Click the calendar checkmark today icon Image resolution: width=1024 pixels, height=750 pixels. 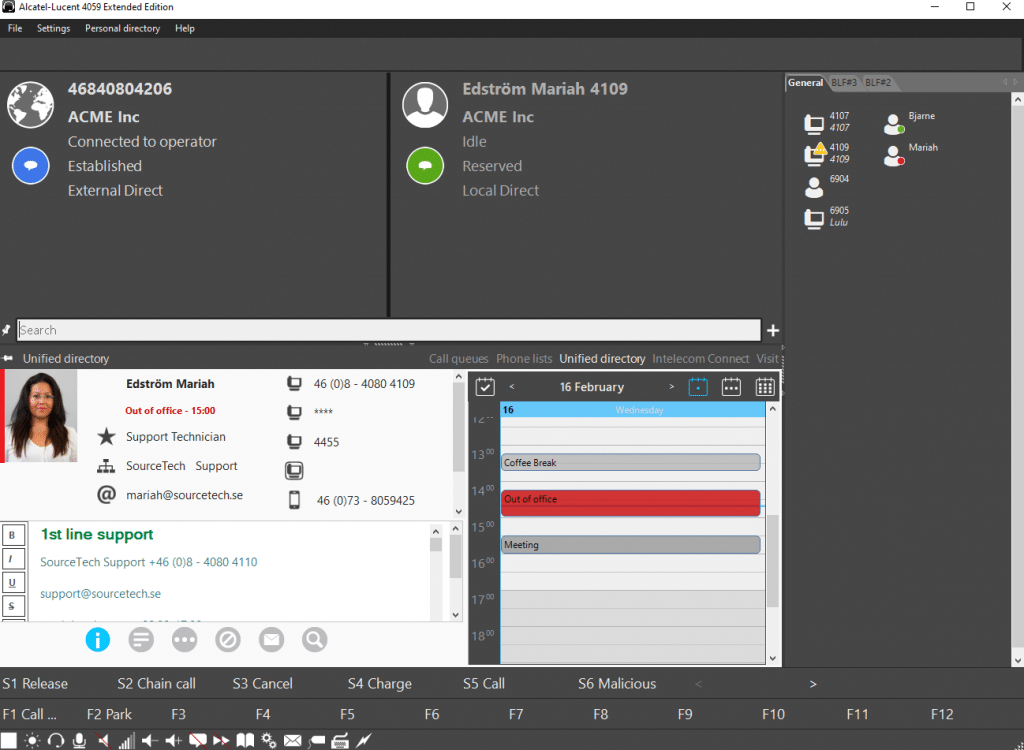pos(485,387)
